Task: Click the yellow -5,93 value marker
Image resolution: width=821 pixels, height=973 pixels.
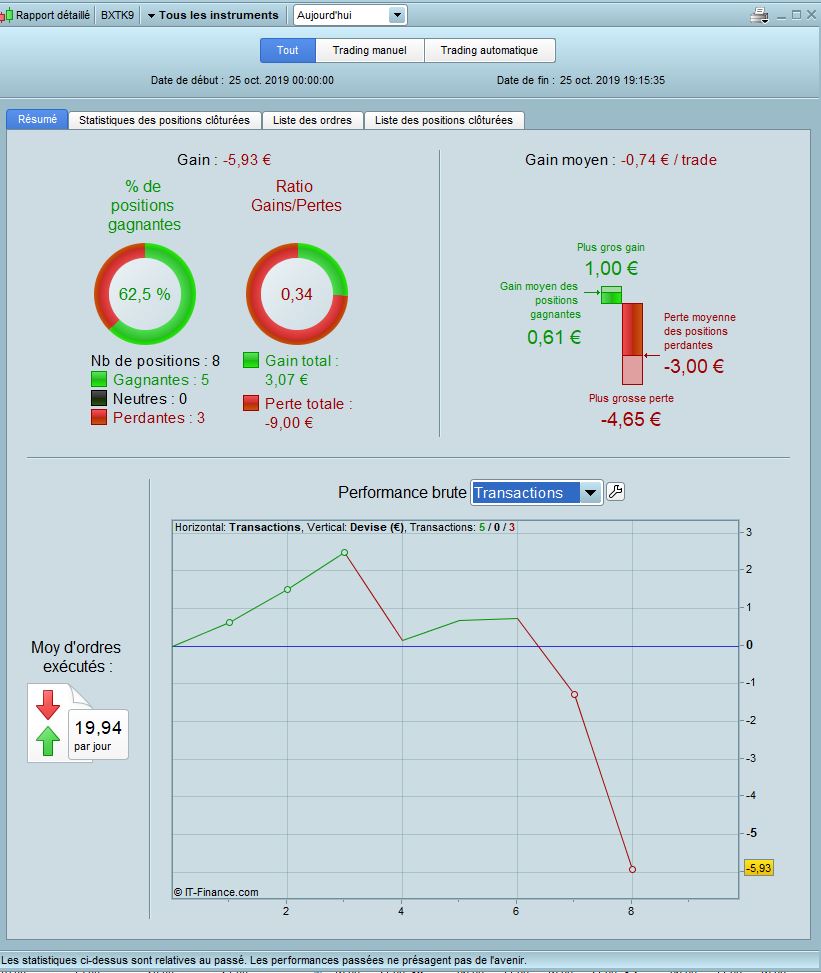Action: tap(758, 868)
